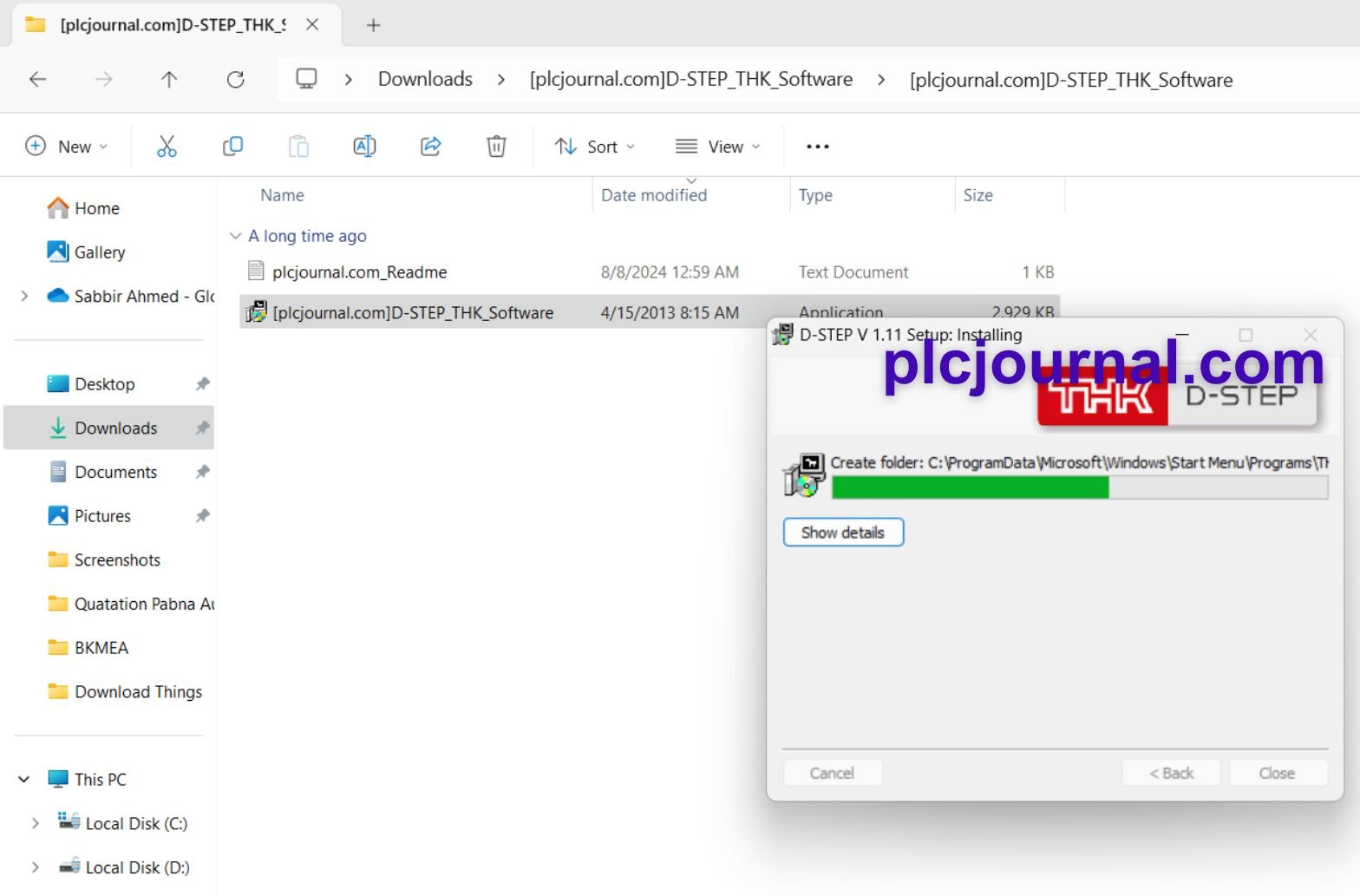Go back with the left arrow
The width and height of the screenshot is (1360, 896).
click(37, 80)
